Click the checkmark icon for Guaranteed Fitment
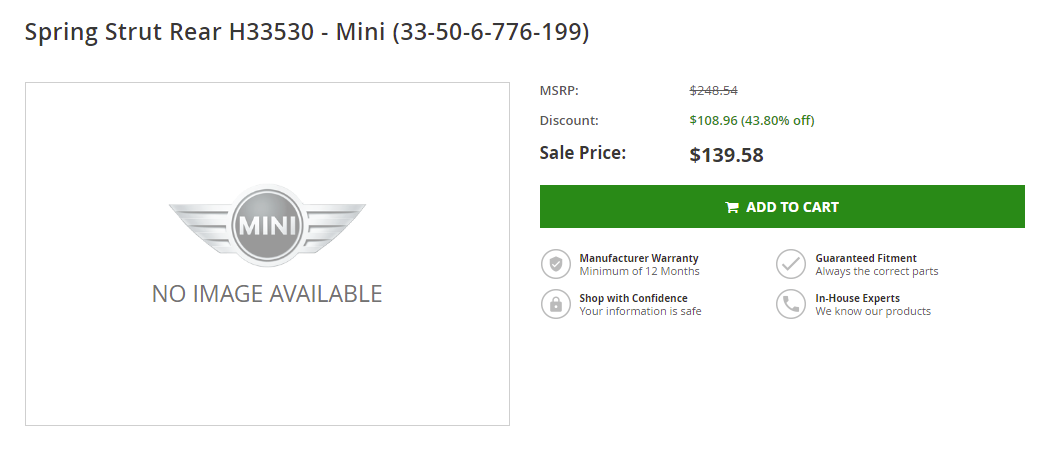This screenshot has width=1049, height=454. [791, 264]
